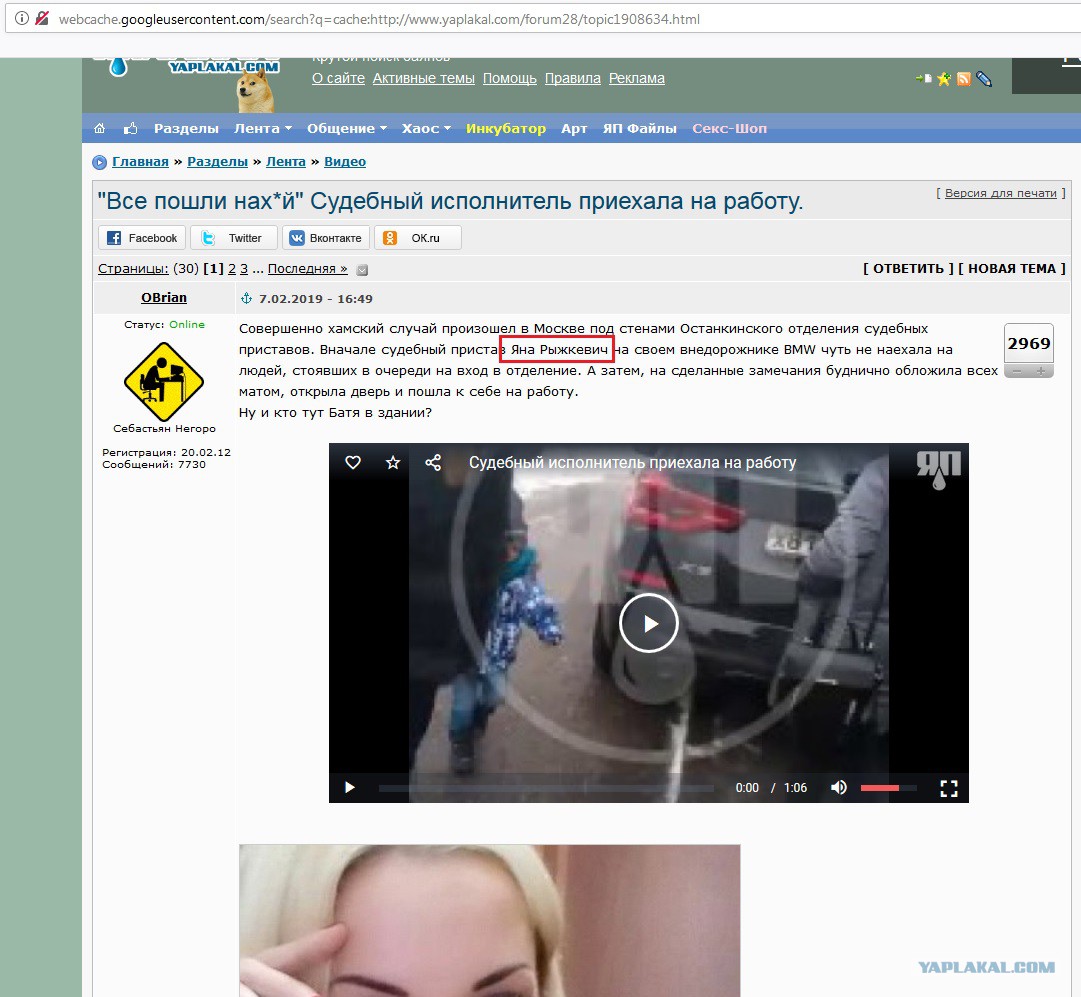
Task: Click OBrian's yellow avatar image
Action: point(164,381)
